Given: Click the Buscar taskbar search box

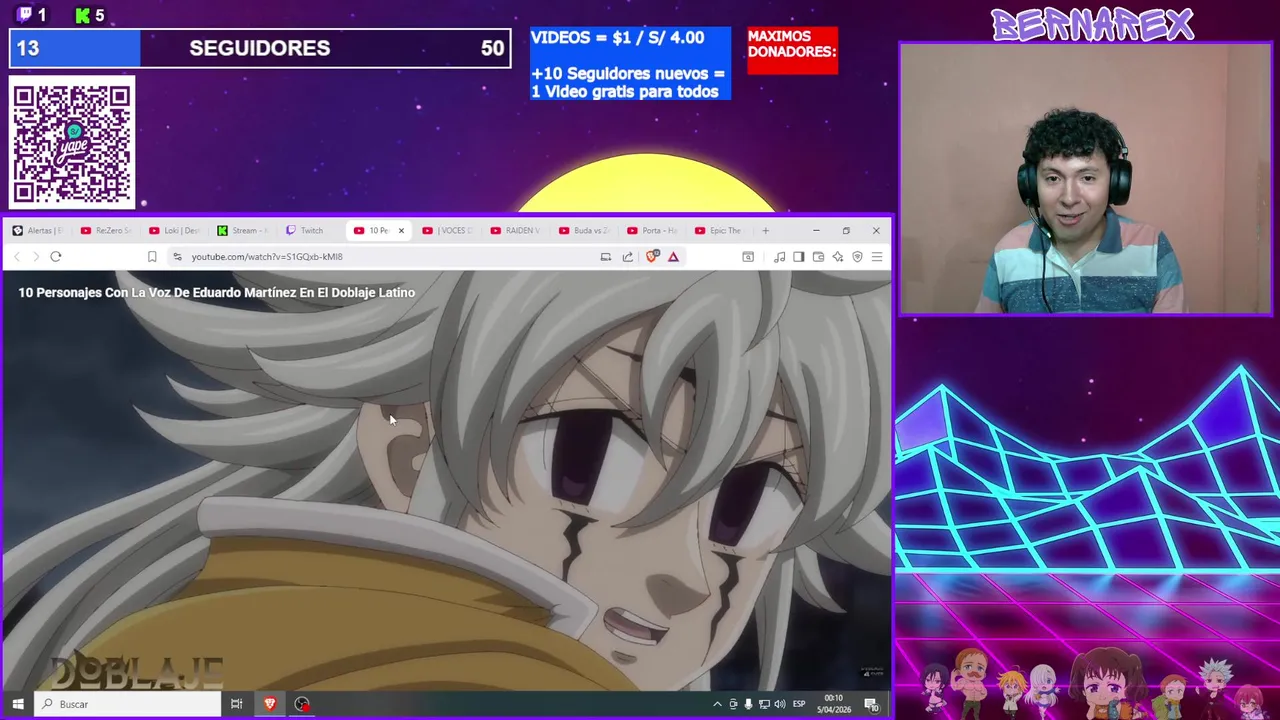Looking at the screenshot, I should point(128,704).
